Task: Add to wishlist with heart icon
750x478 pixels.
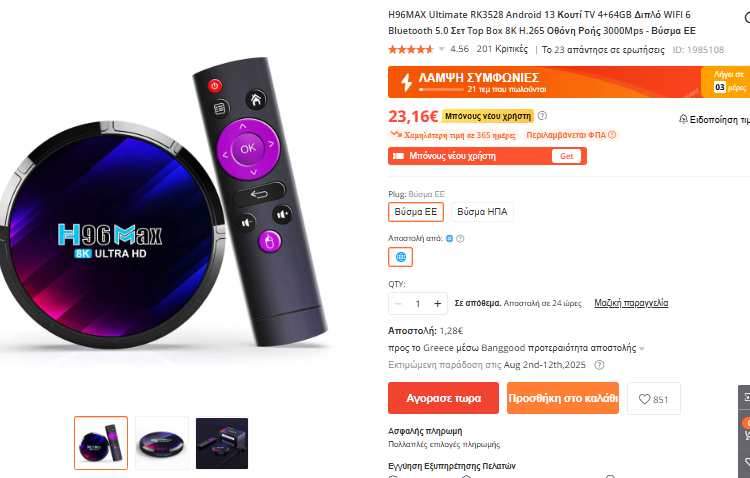Action: pos(653,399)
